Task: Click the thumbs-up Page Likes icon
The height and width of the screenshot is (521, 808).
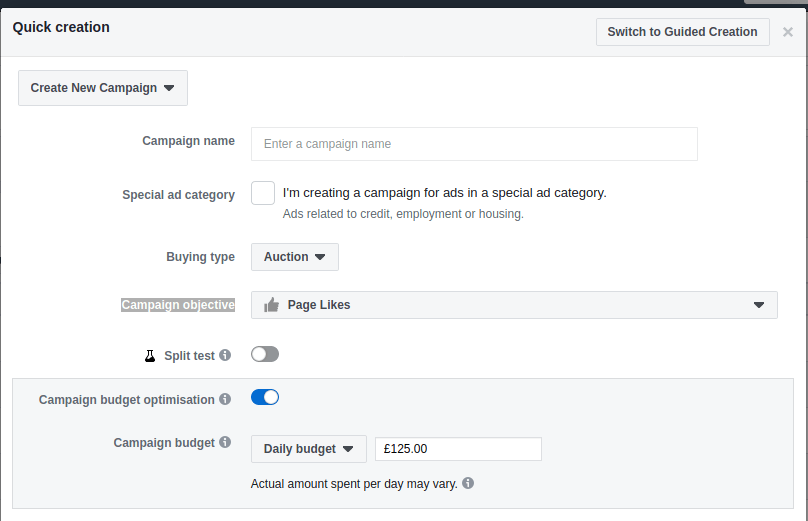Action: [271, 305]
